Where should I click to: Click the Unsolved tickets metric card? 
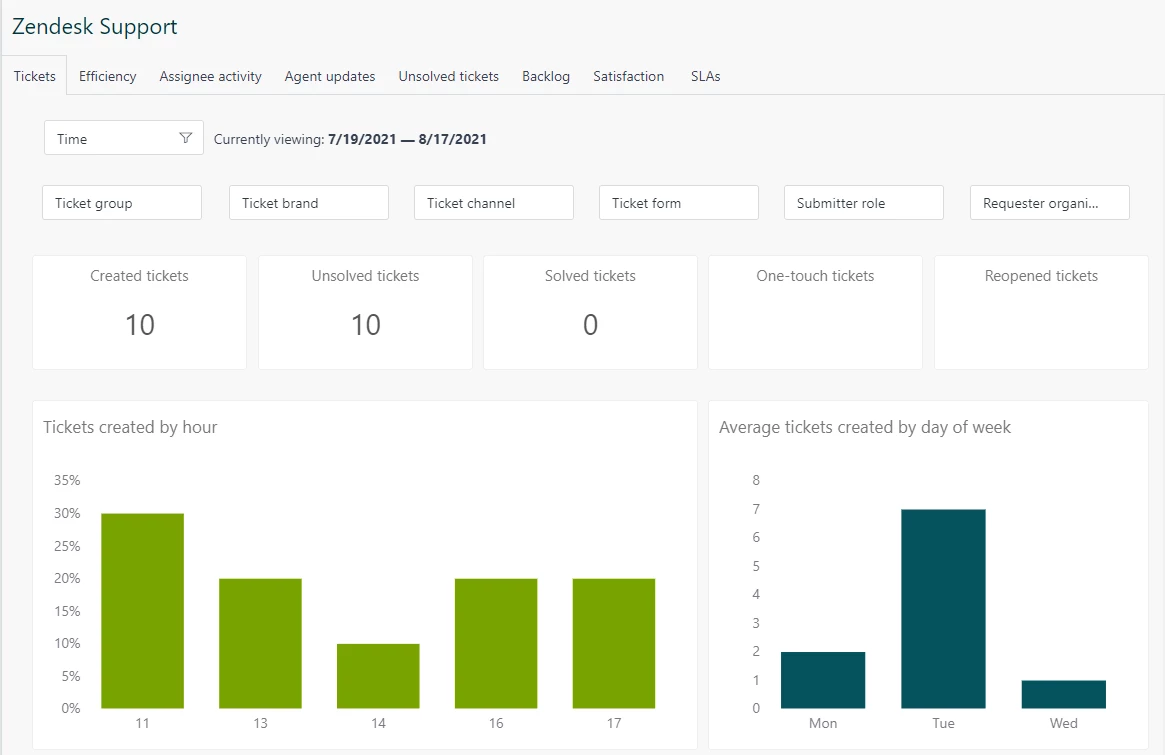coord(366,312)
